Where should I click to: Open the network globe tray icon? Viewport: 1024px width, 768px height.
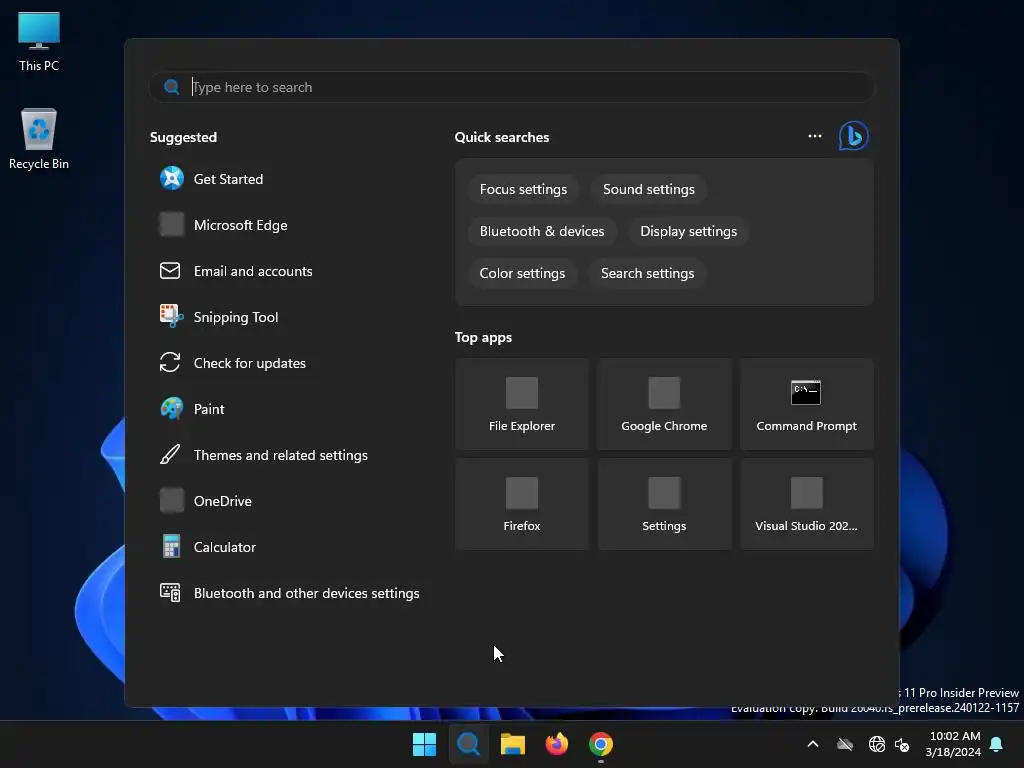pyautogui.click(x=876, y=744)
